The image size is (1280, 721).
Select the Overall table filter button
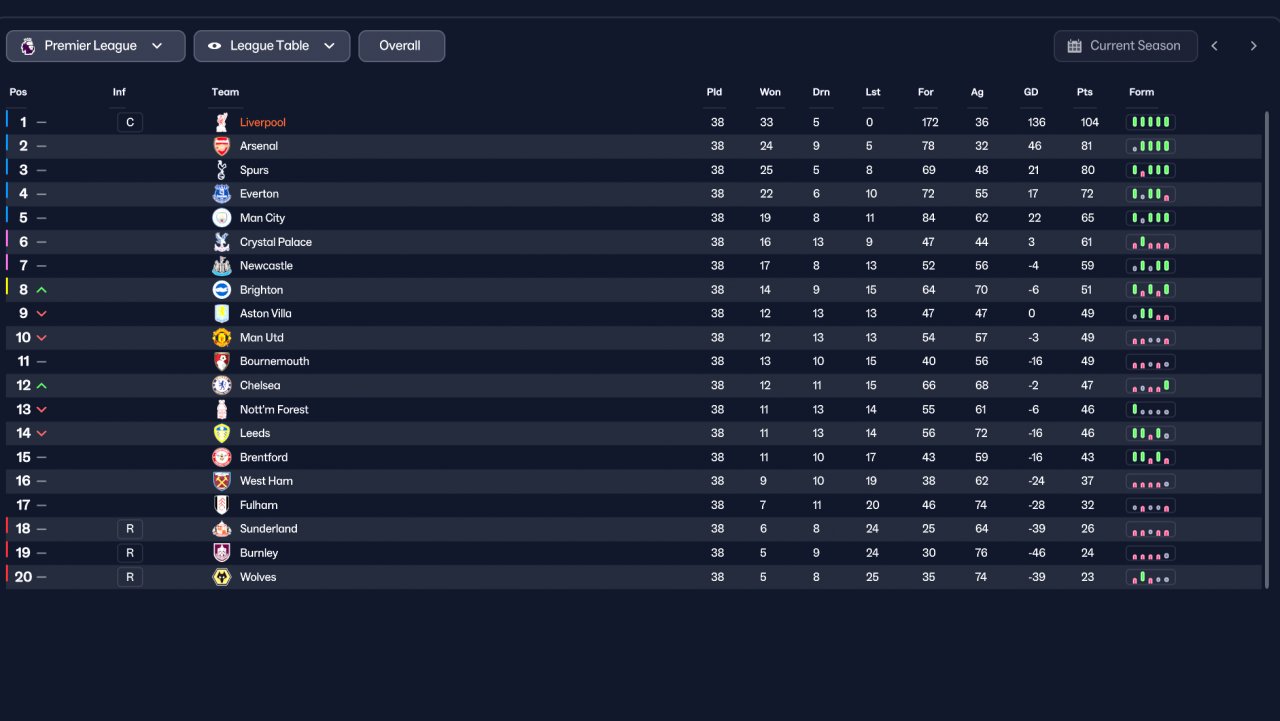pyautogui.click(x=401, y=46)
